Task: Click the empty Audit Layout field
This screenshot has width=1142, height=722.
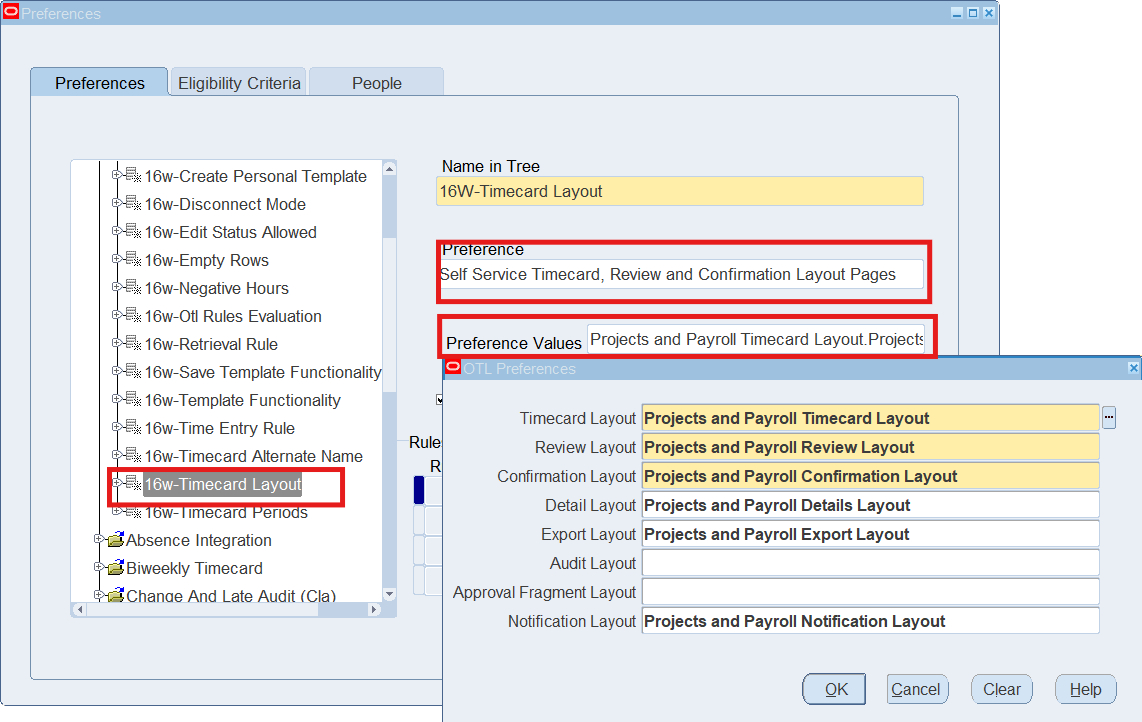Action: 870,563
